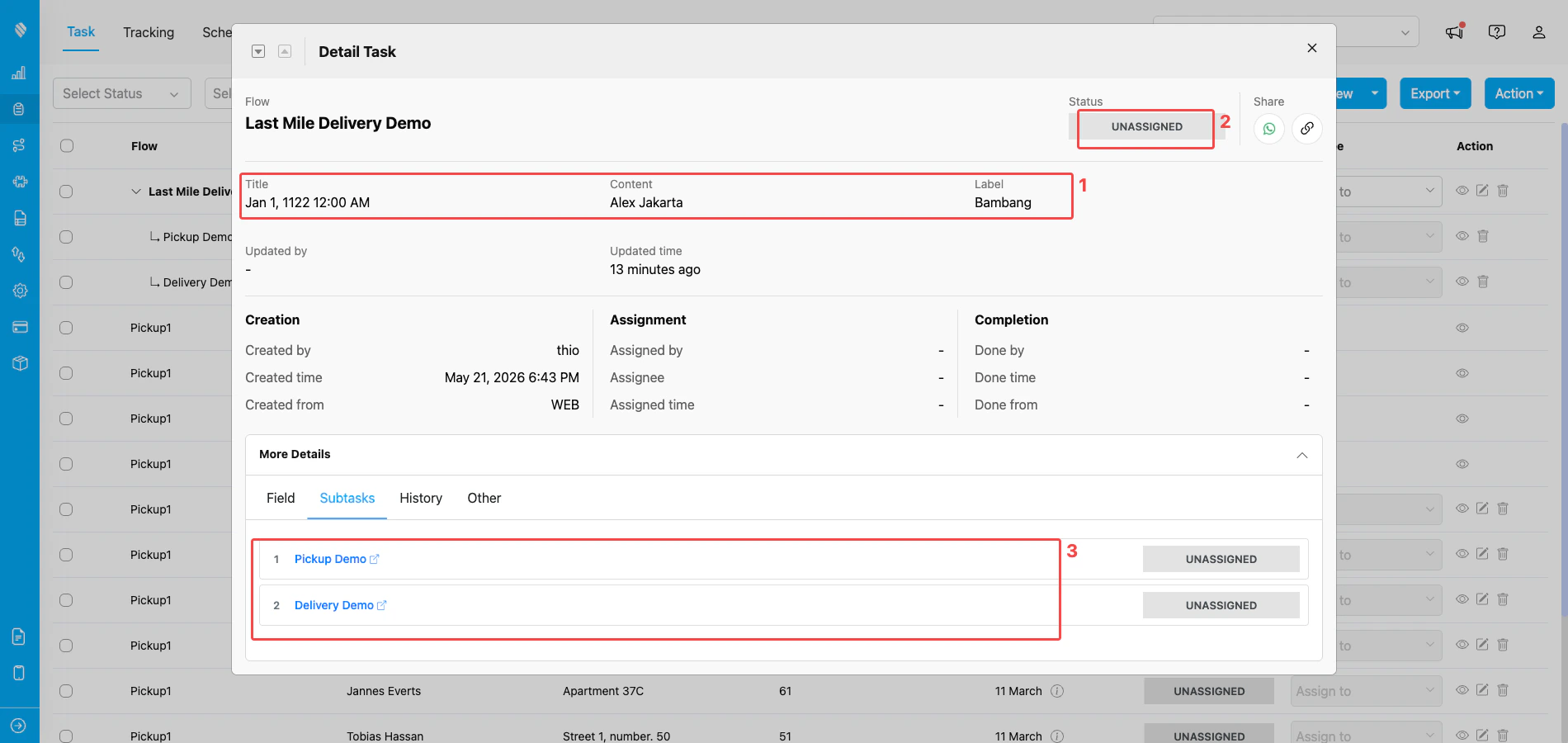Click the app logo in sidebar

[x=20, y=30]
